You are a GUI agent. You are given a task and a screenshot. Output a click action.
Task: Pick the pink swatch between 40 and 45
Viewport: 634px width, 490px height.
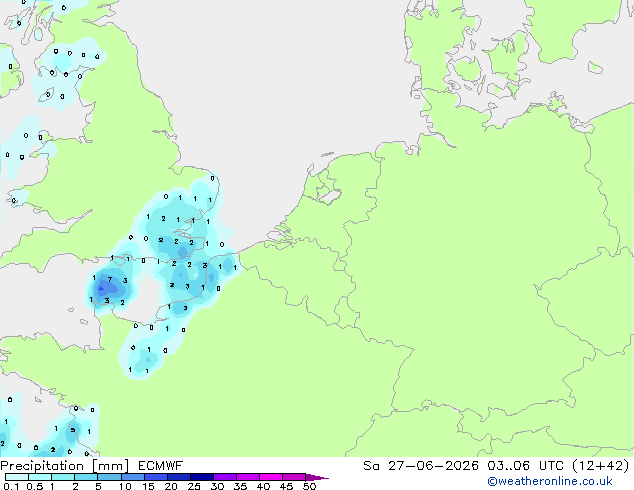(x=271, y=477)
